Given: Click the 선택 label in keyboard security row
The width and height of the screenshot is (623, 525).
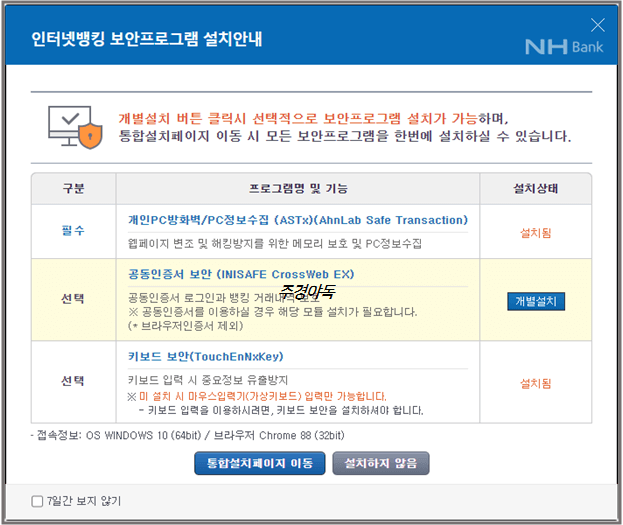Looking at the screenshot, I should [x=73, y=381].
